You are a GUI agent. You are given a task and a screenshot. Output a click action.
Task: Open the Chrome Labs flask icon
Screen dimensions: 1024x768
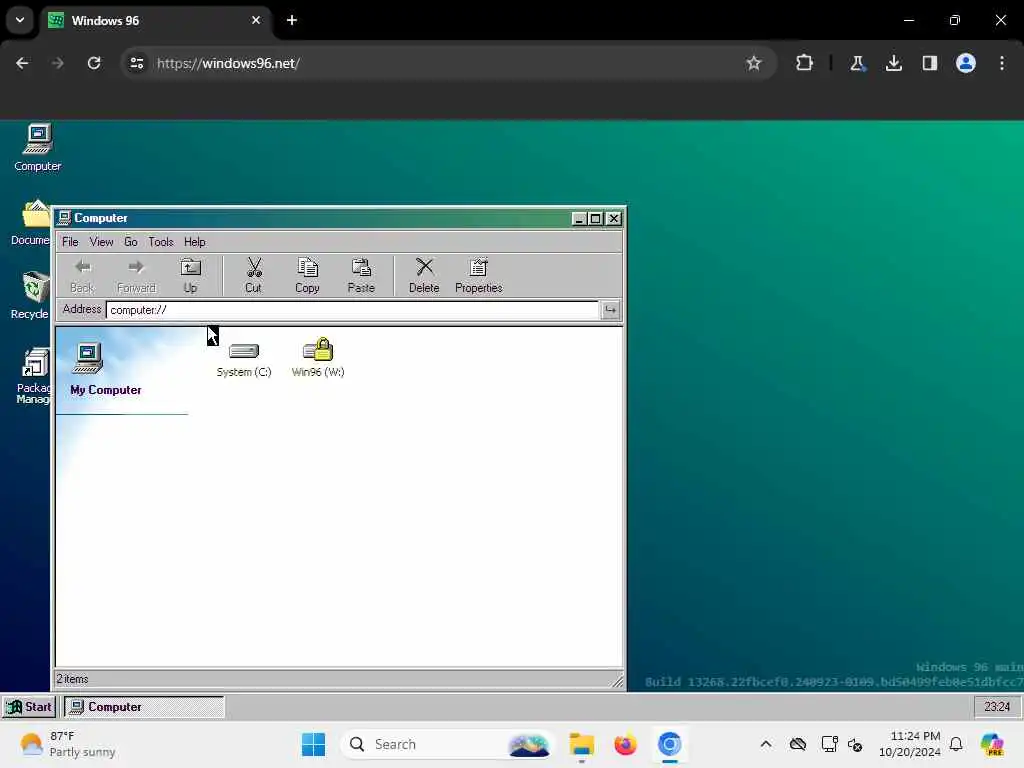click(857, 63)
